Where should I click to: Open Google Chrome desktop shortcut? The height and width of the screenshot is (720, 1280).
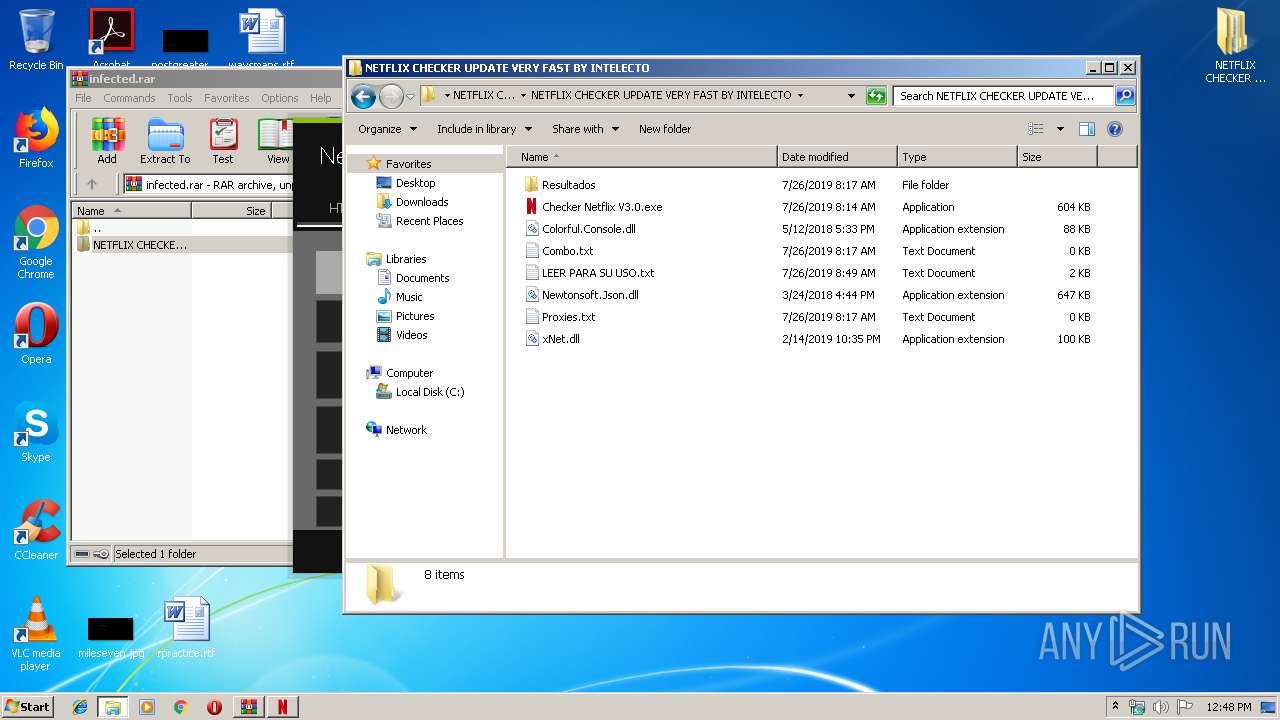point(36,242)
